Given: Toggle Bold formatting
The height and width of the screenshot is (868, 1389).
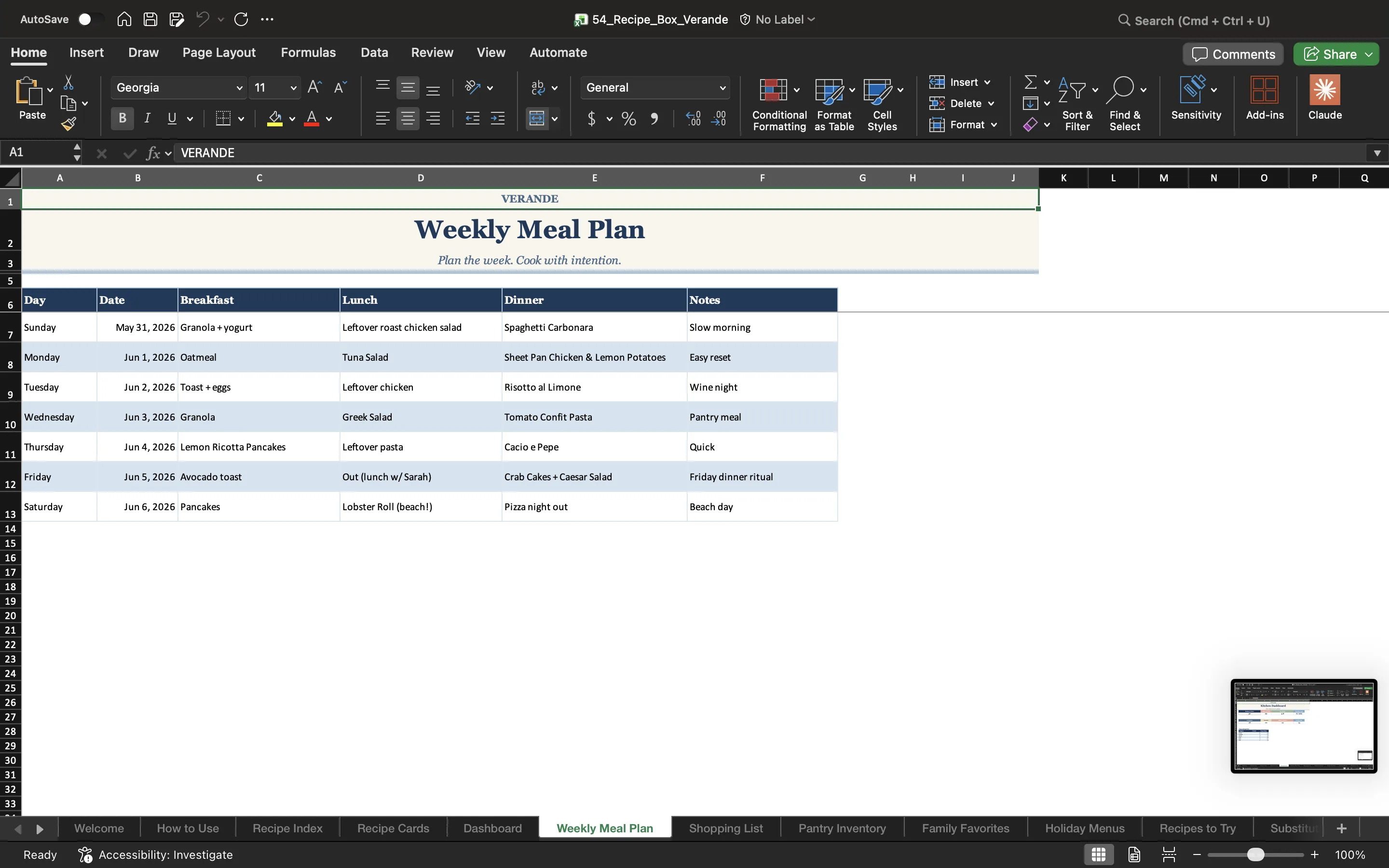Looking at the screenshot, I should [122, 118].
